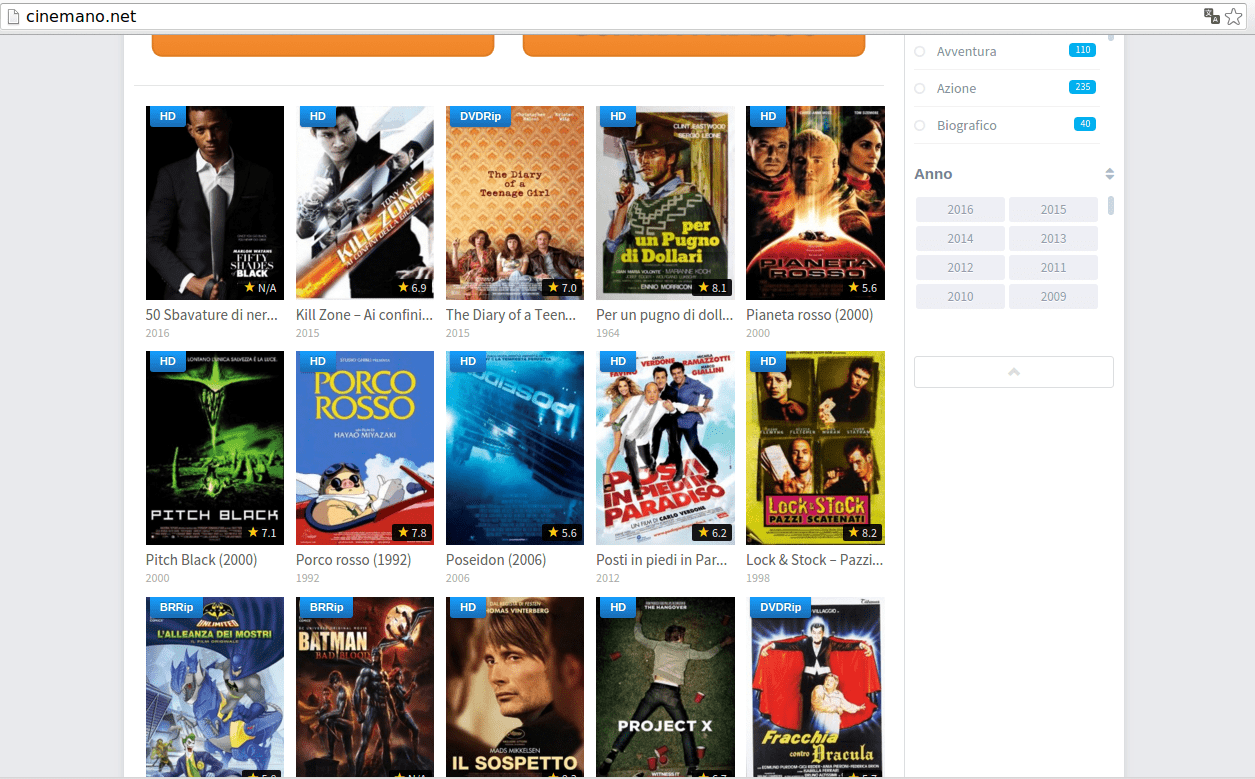
Task: Select the Azione genre radio button
Action: (x=920, y=88)
